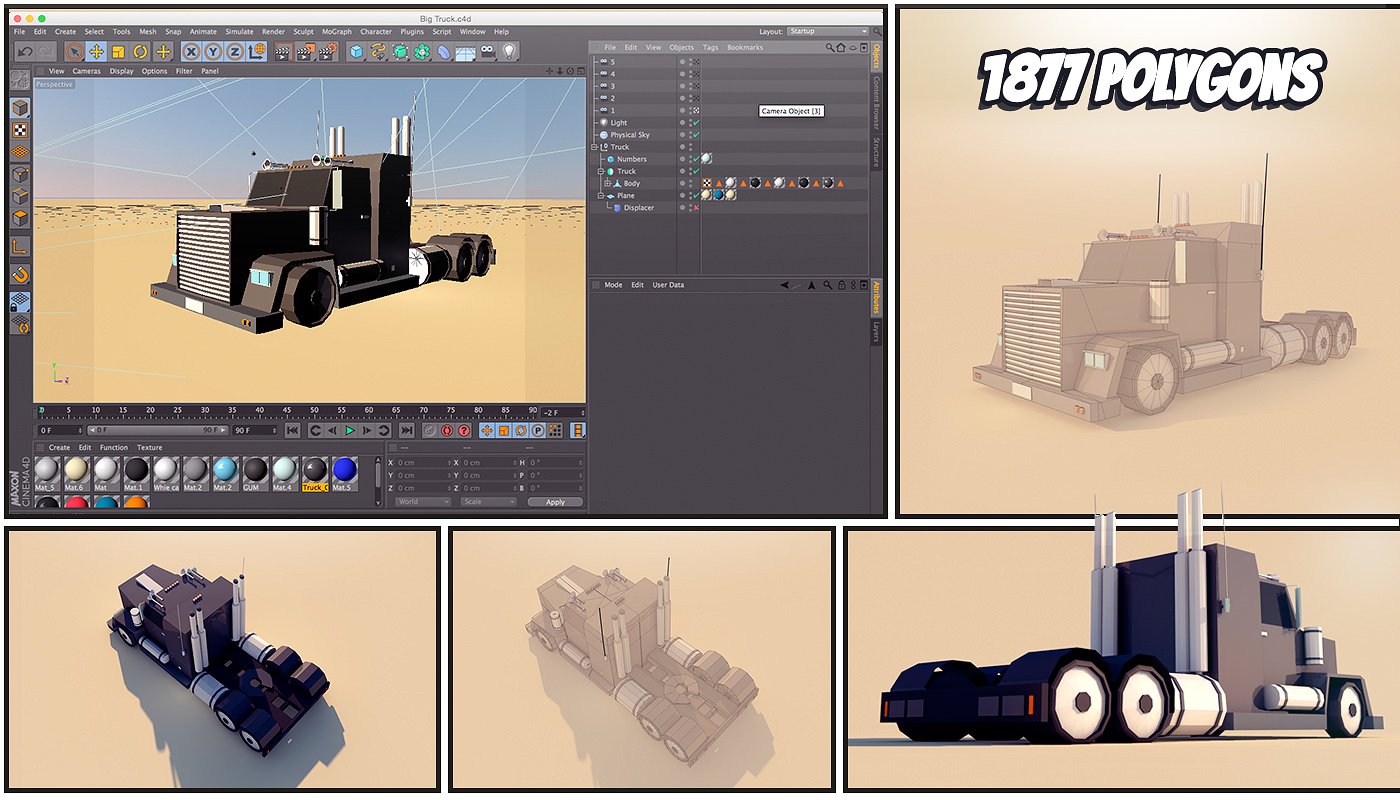Select the blue Mat.5 material swatch
The image size is (1400, 800).
pyautogui.click(x=344, y=470)
